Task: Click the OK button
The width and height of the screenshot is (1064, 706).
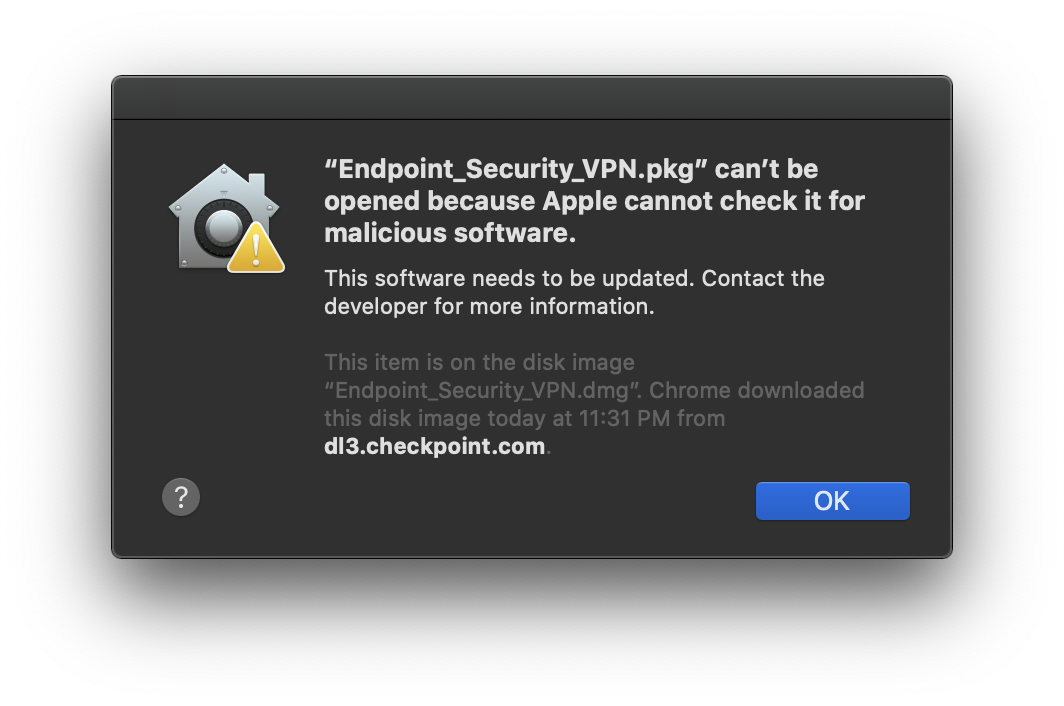Action: (x=832, y=501)
